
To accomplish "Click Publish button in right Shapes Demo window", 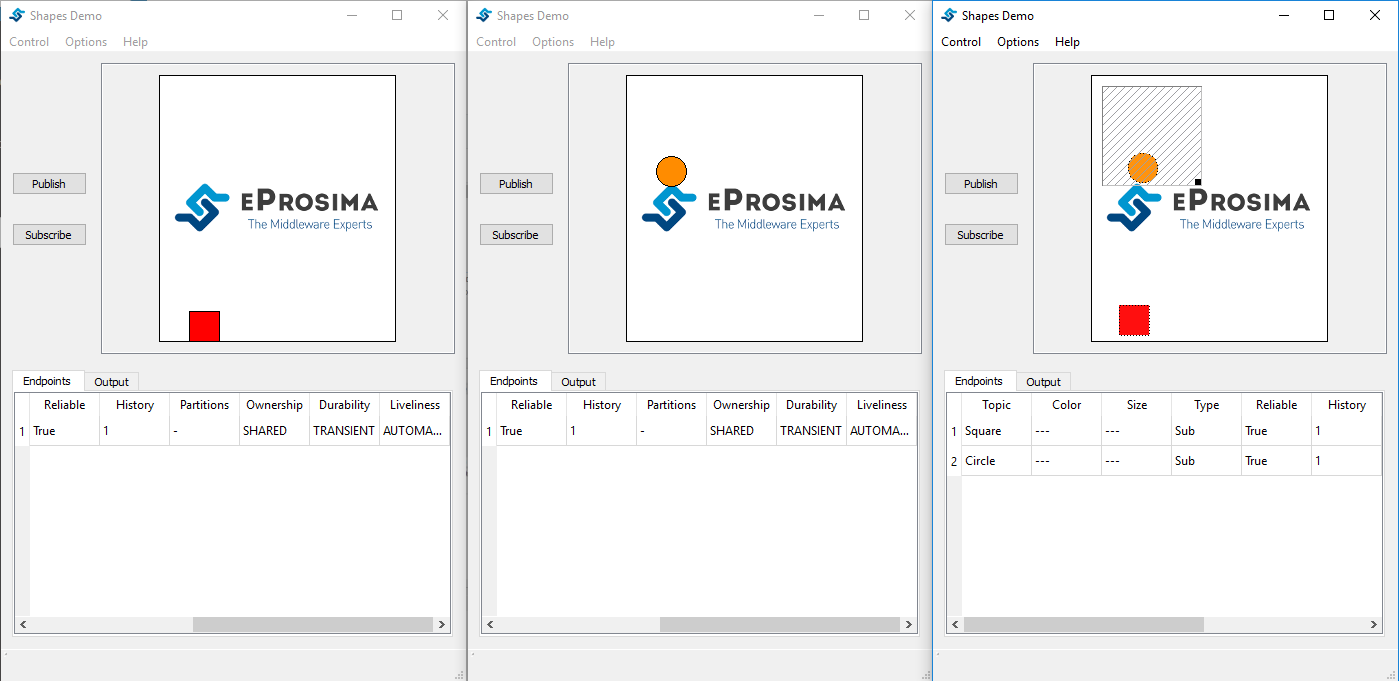I will point(981,184).
